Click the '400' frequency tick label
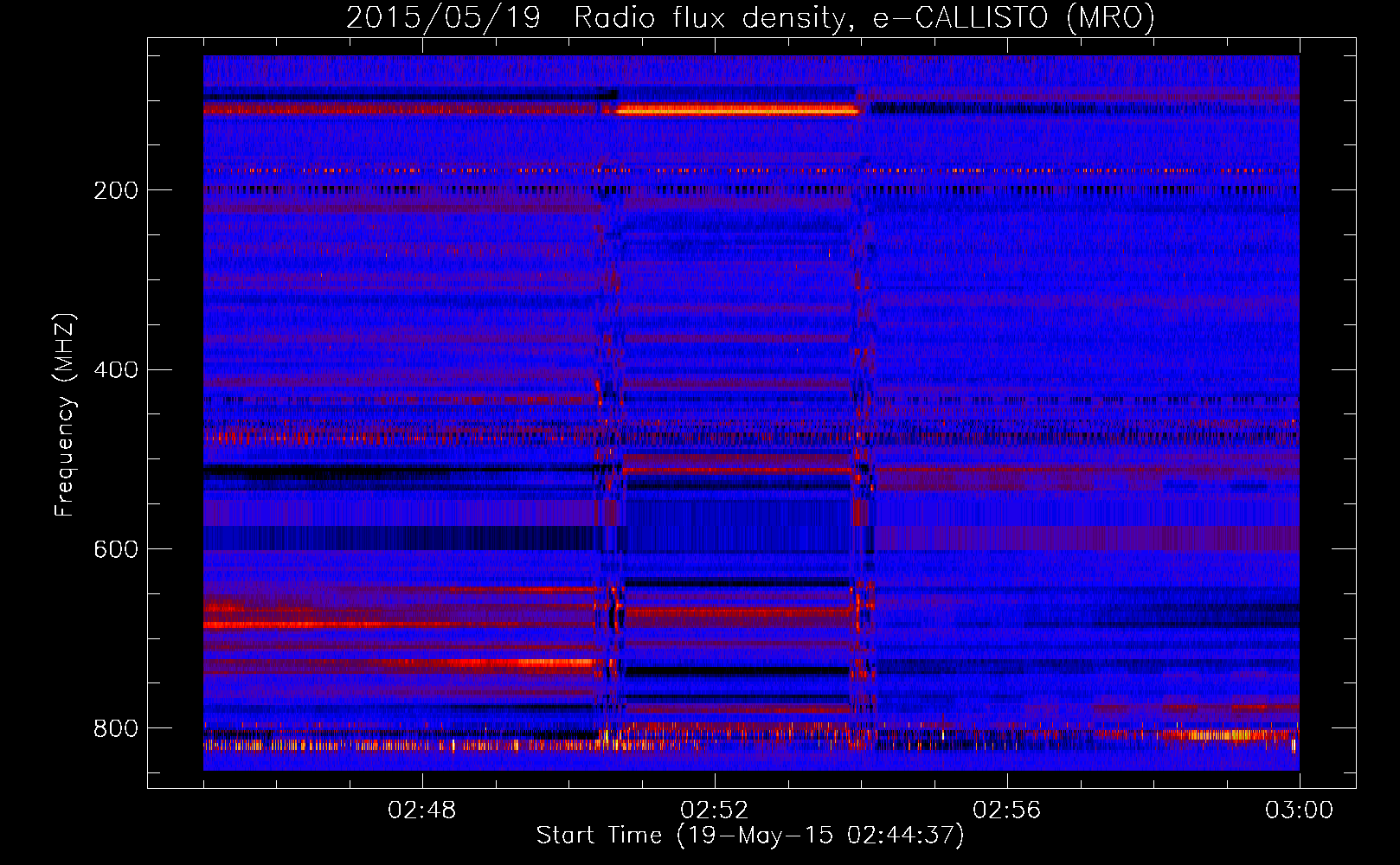This screenshot has height=865, width=1400. 116,370
